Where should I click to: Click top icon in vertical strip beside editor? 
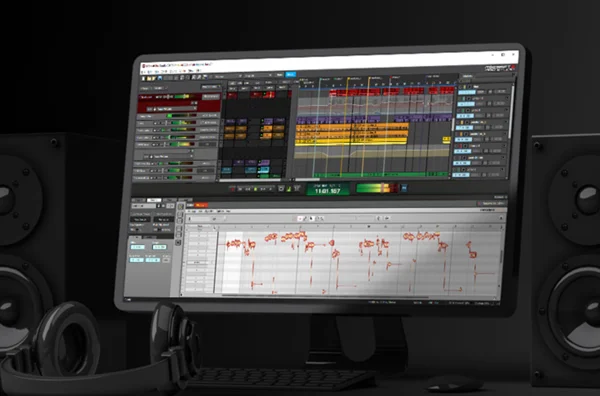click(x=181, y=207)
